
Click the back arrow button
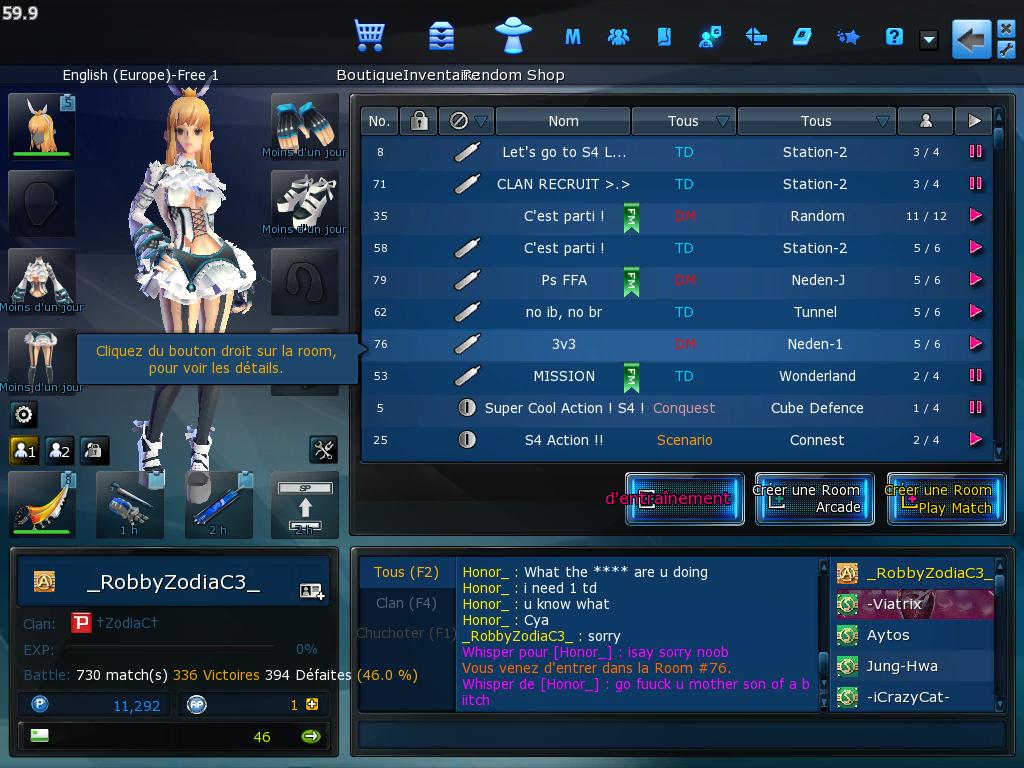(971, 39)
